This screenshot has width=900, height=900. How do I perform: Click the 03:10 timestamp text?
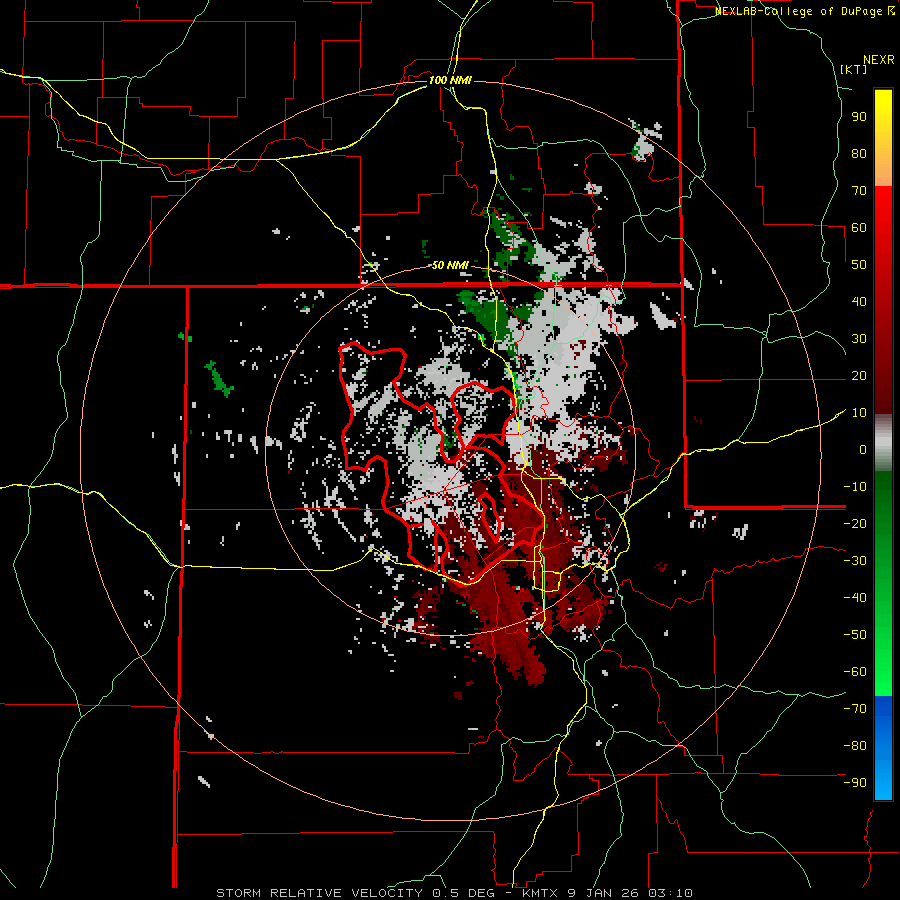670,893
